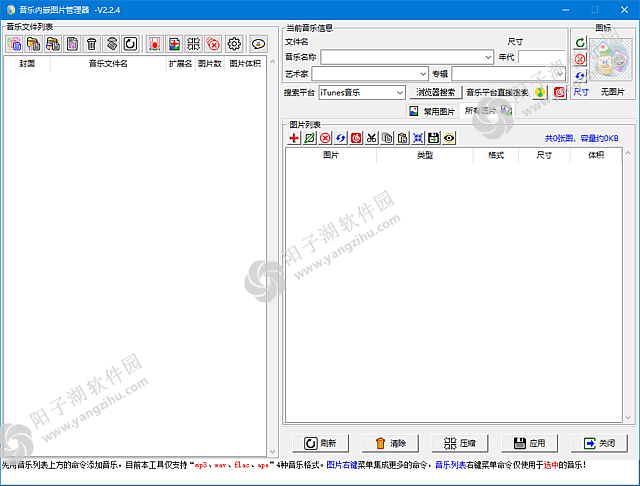This screenshot has height=486, width=640.
Task: Click the add music files icon
Action: point(14,44)
